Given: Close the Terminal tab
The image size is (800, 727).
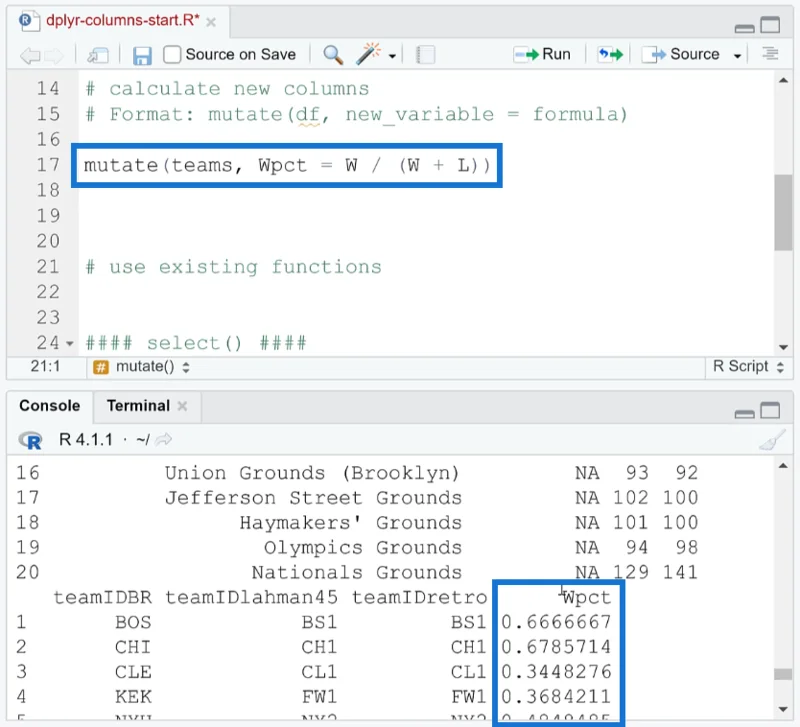Looking at the screenshot, I should [x=182, y=406].
